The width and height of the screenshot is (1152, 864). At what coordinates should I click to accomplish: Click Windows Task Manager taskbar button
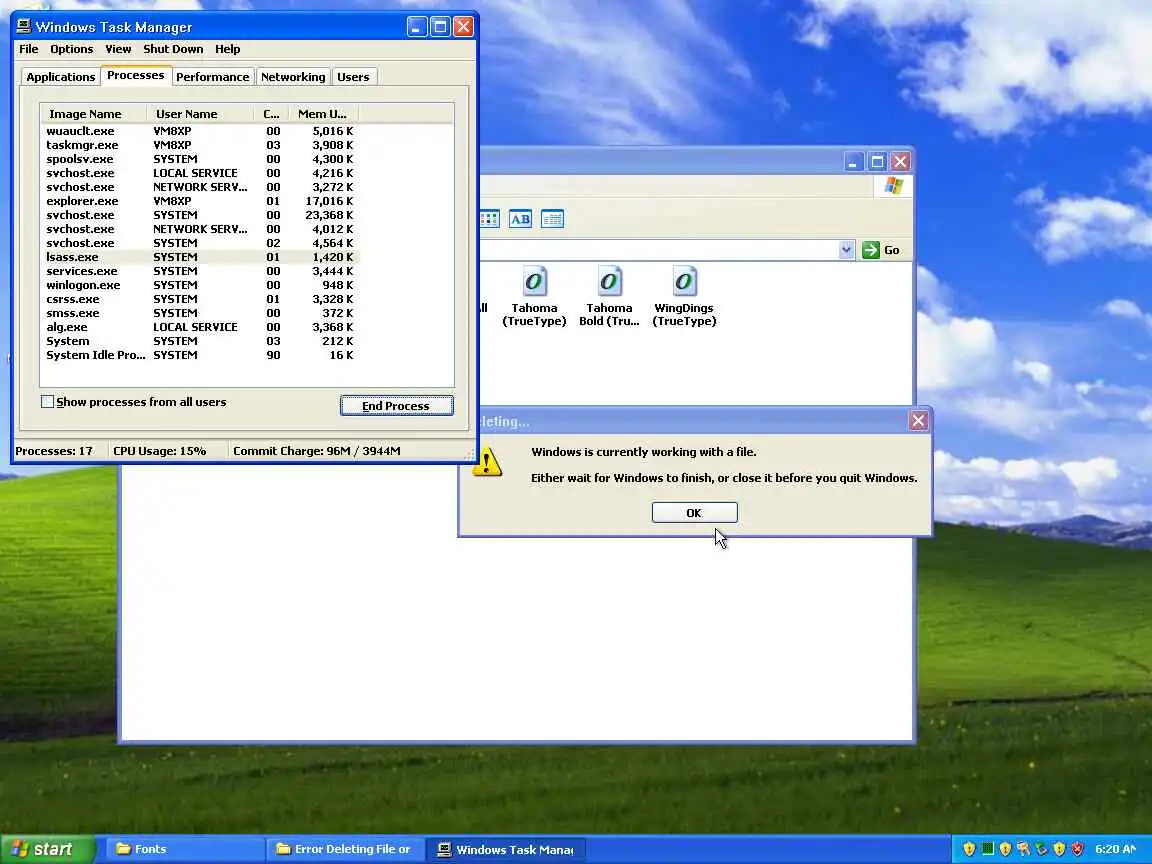pyautogui.click(x=507, y=849)
